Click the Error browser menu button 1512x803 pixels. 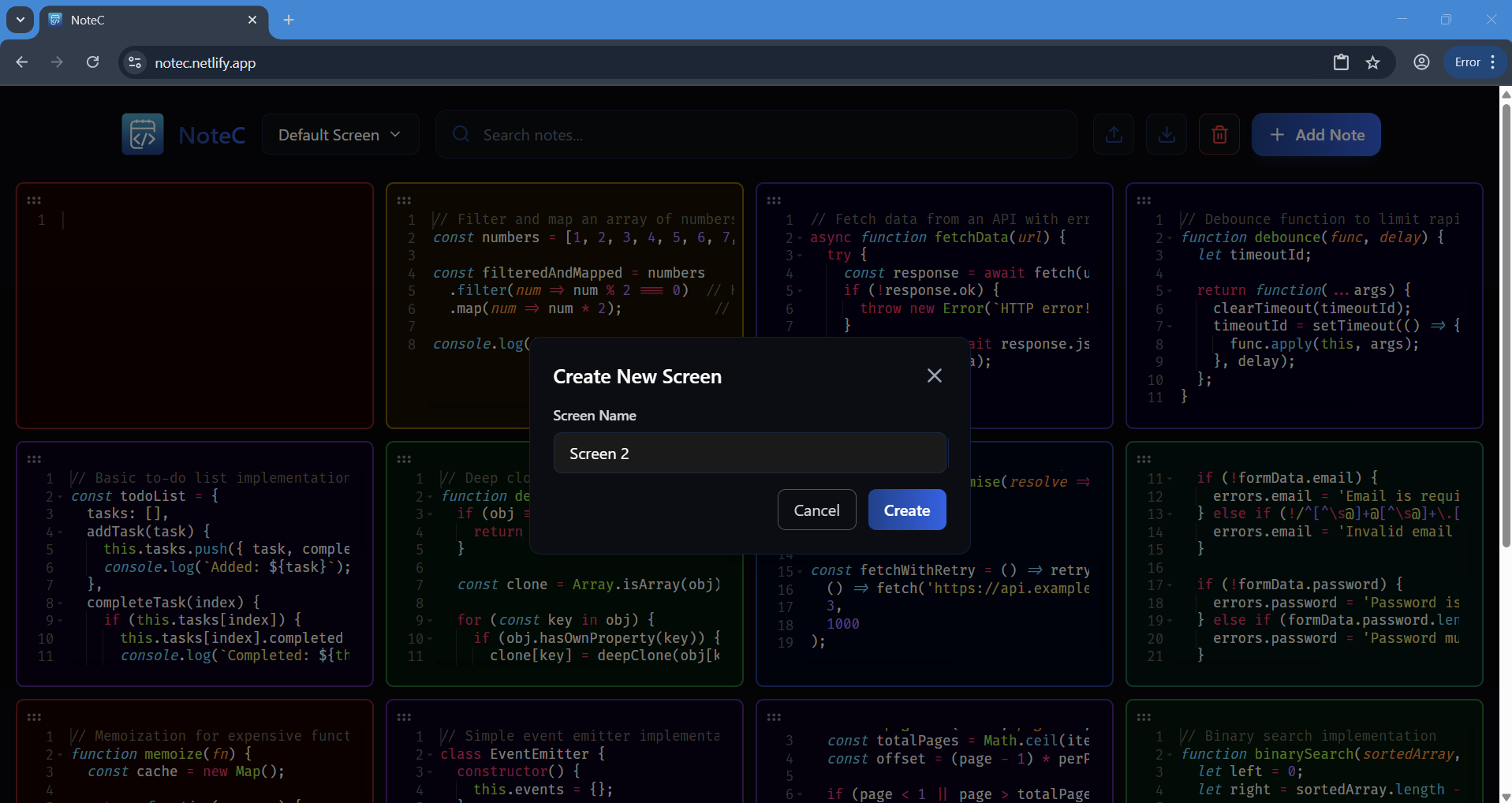[1475, 62]
